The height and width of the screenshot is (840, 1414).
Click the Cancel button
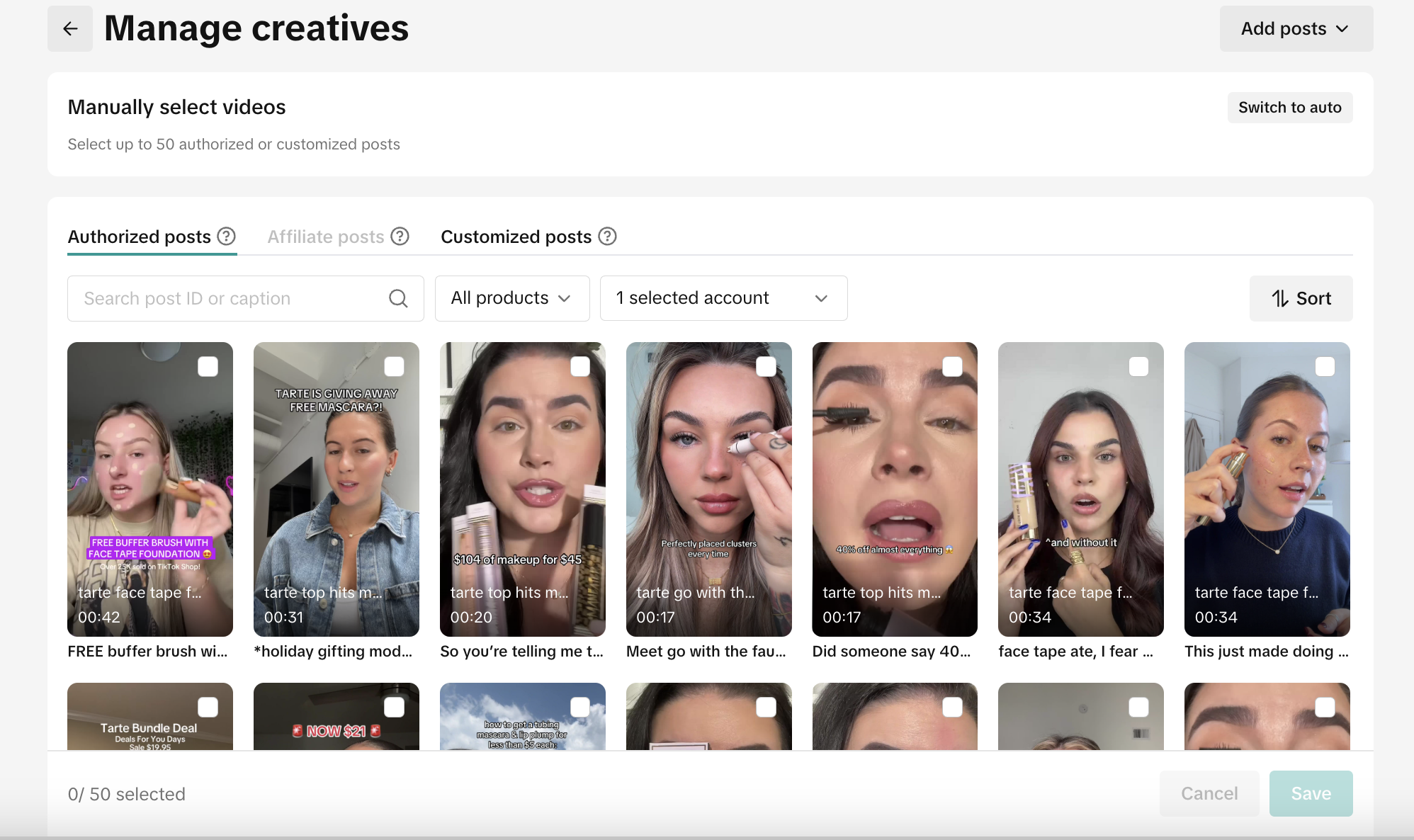1209,793
